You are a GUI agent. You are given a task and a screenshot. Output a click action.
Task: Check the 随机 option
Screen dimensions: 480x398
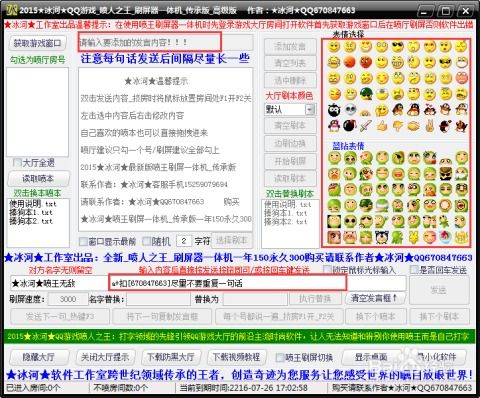(x=146, y=241)
